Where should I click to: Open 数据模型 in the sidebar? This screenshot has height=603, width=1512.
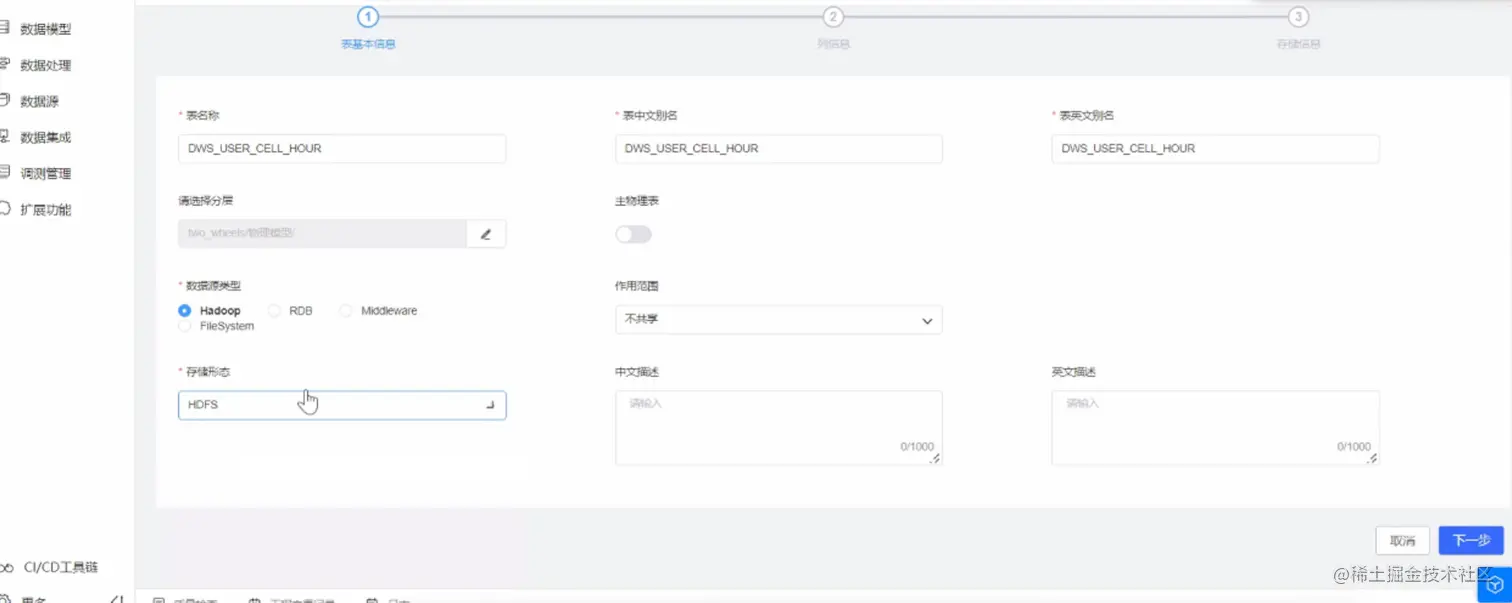tap(46, 30)
